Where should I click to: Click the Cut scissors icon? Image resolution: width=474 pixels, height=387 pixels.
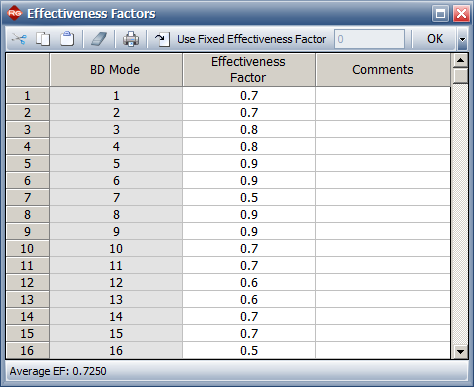[x=19, y=39]
